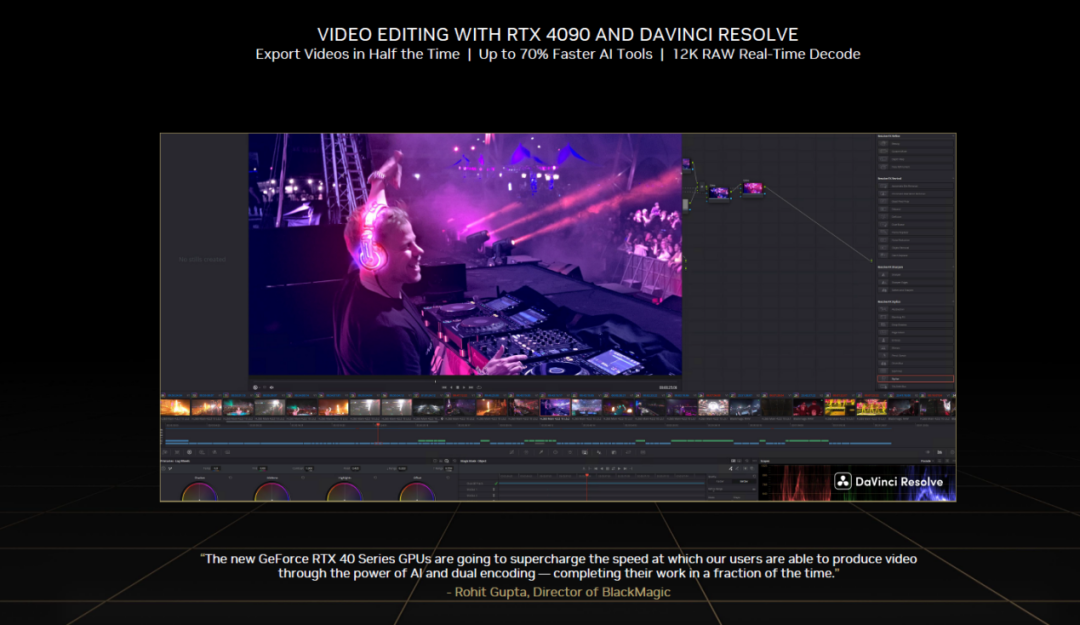Open the Color Wheels palette
The image size is (1080, 625).
click(x=189, y=452)
